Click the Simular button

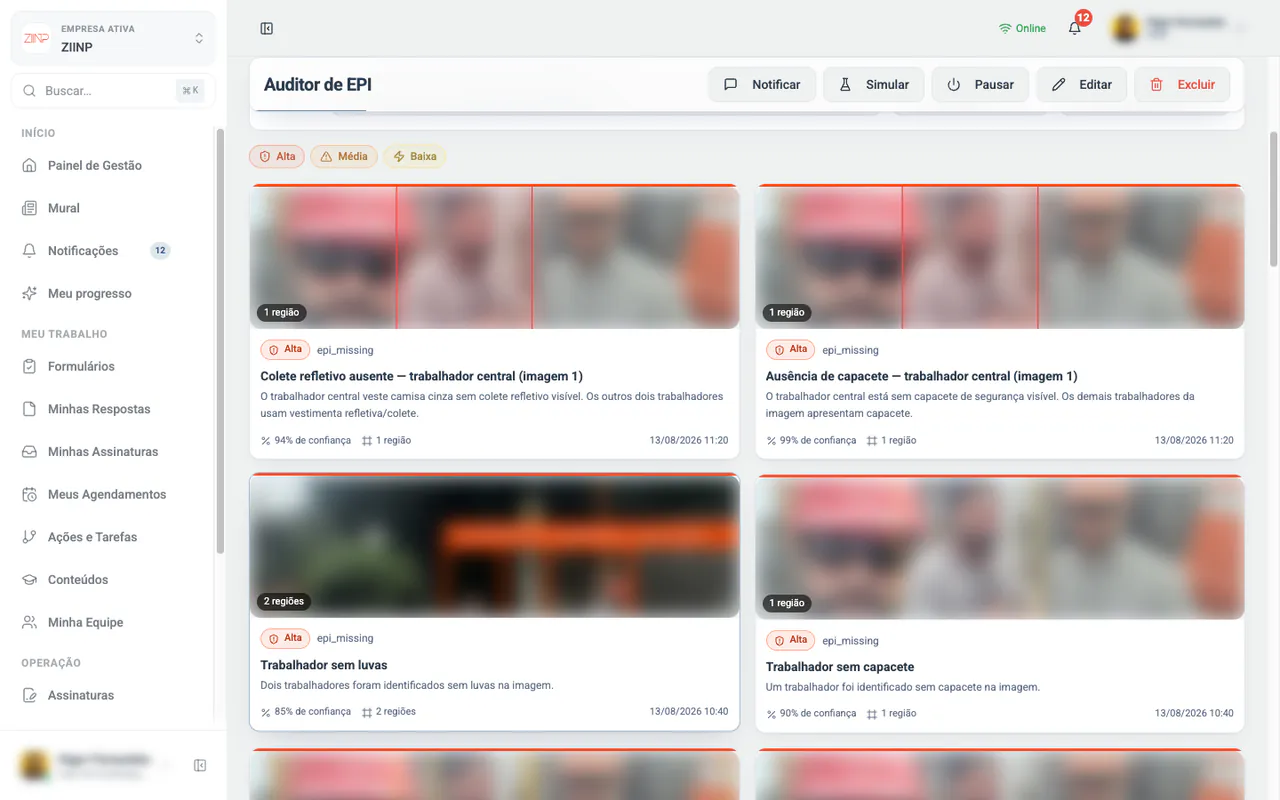(873, 85)
